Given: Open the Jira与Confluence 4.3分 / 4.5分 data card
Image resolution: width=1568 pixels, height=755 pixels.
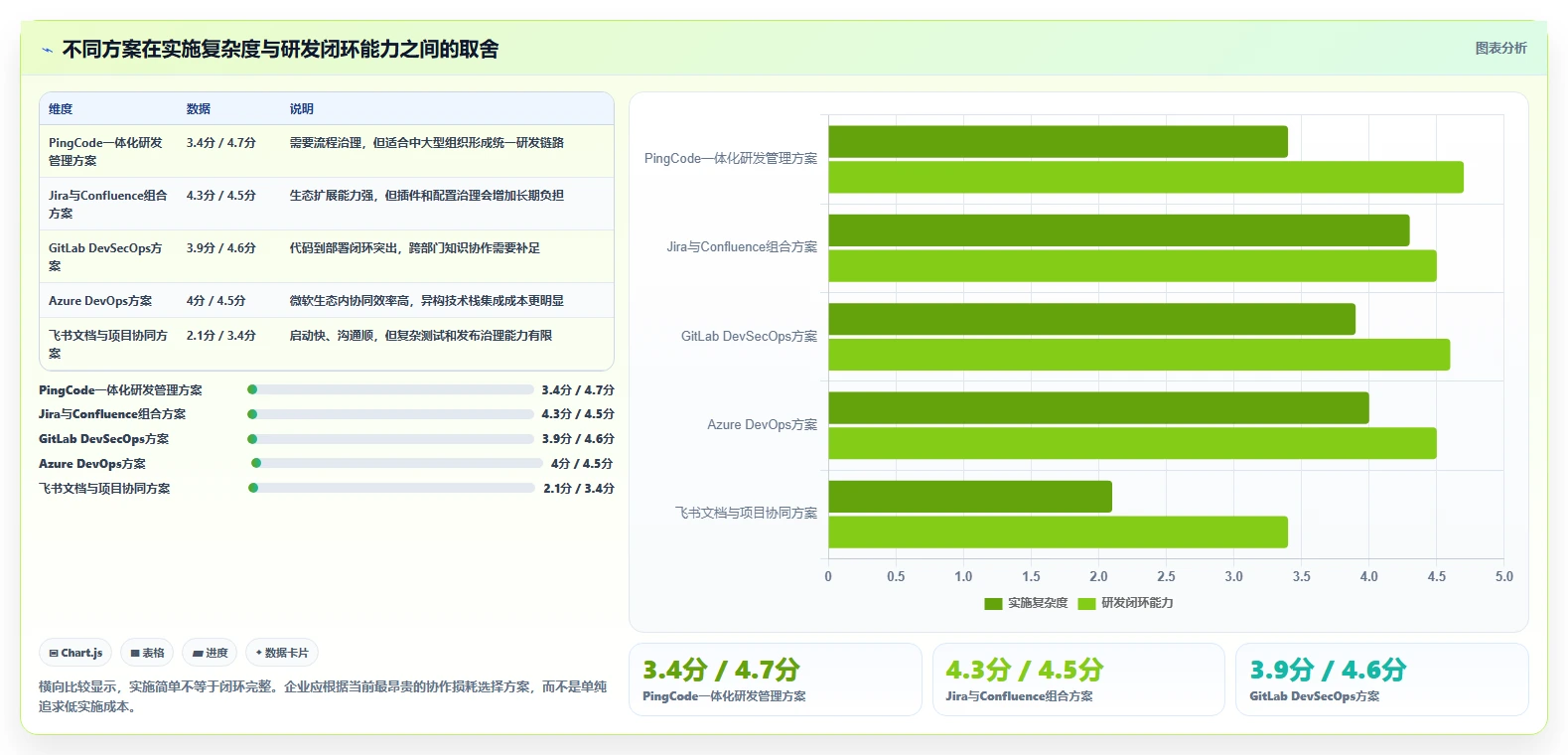Looking at the screenshot, I should [x=1078, y=679].
